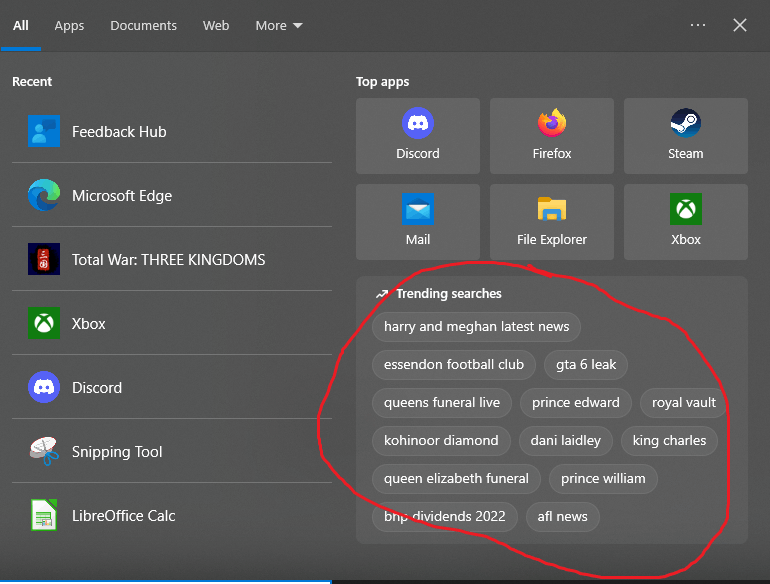Click the LibreOffice Calc text label

tap(123, 516)
